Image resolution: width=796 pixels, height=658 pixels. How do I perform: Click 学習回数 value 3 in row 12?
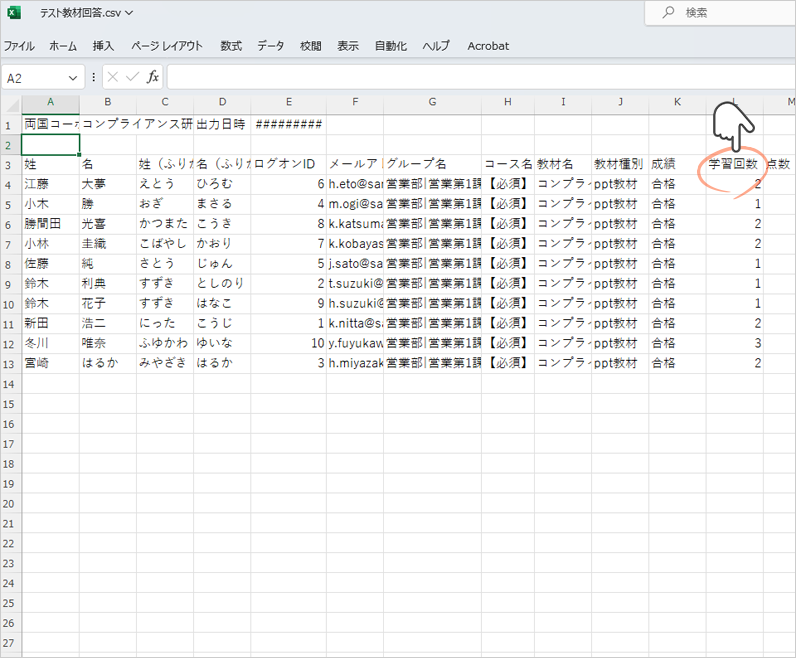point(735,344)
